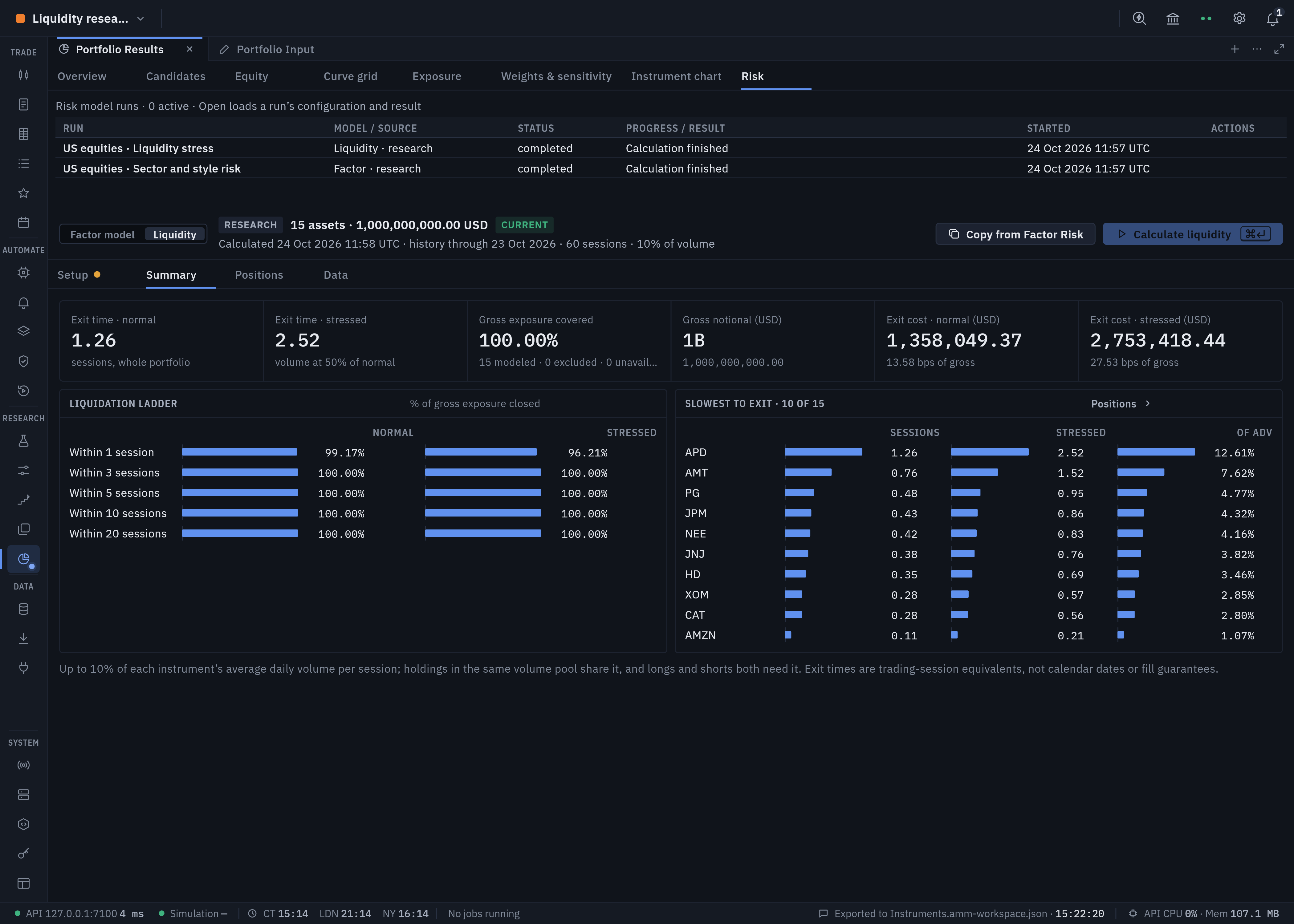Open the candlestick chart icon under Trade
The width and height of the screenshot is (1294, 924).
click(x=23, y=75)
